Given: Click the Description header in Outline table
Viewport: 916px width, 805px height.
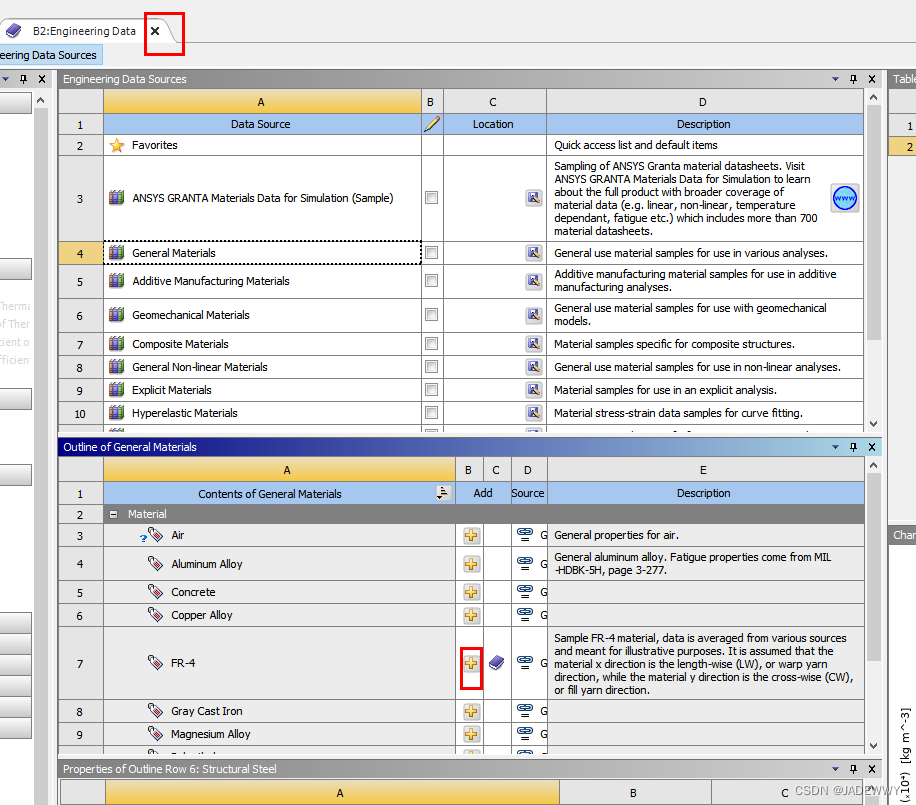Looking at the screenshot, I should (x=705, y=493).
